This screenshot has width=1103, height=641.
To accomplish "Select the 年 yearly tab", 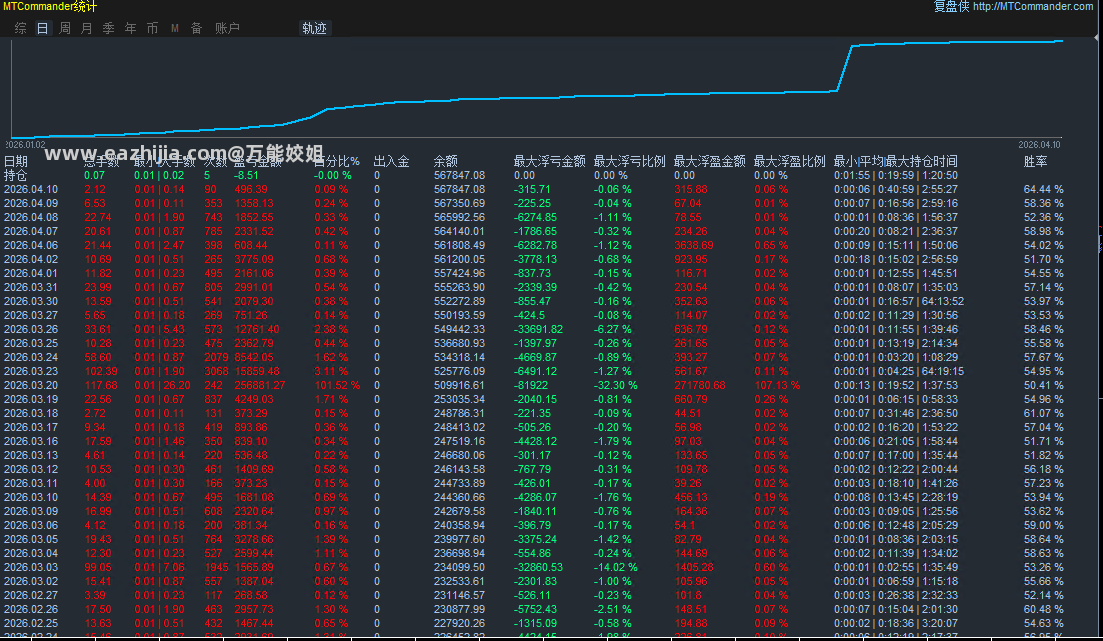I will 130,28.
